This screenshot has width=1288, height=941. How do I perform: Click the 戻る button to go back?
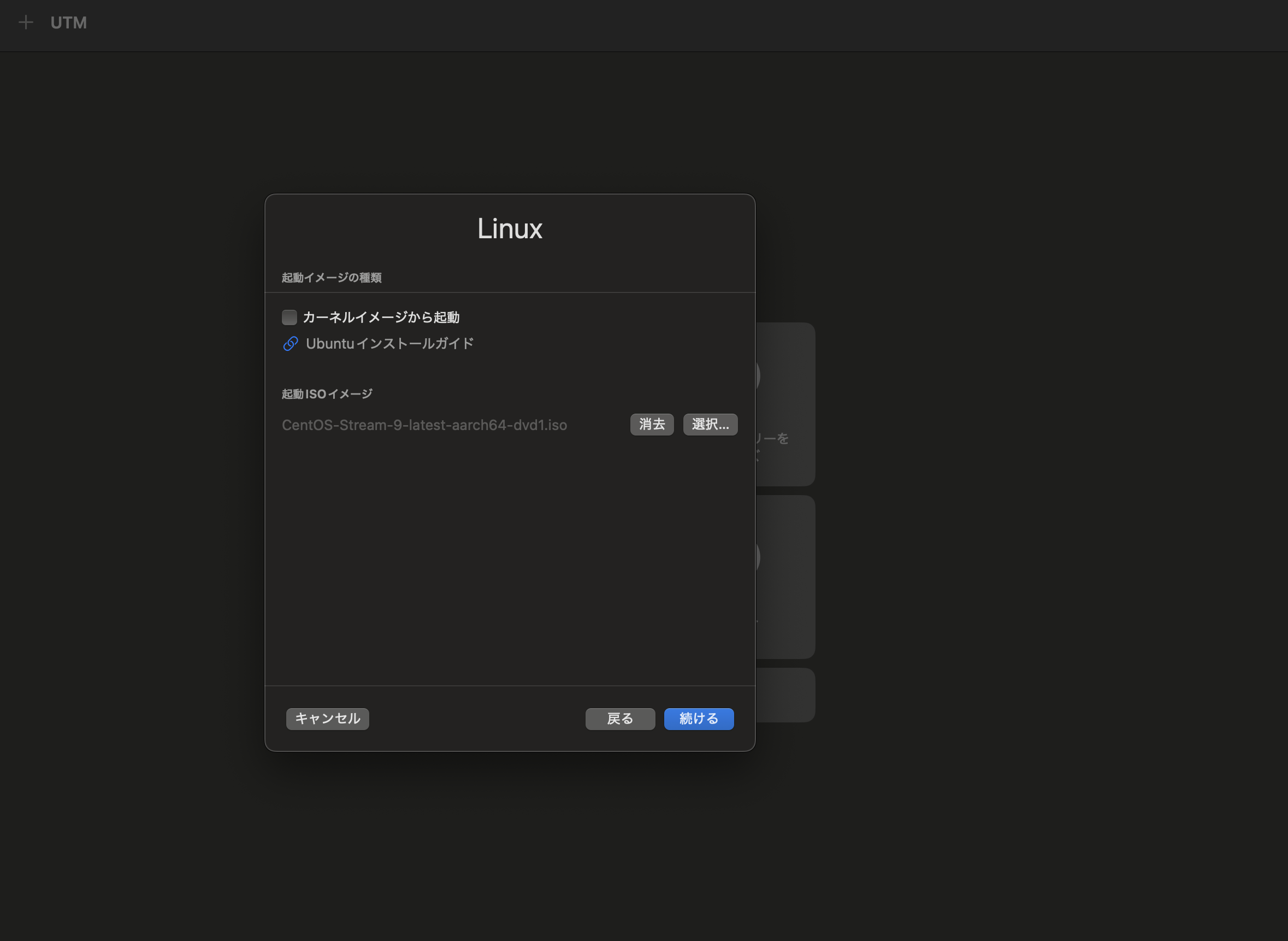click(620, 719)
